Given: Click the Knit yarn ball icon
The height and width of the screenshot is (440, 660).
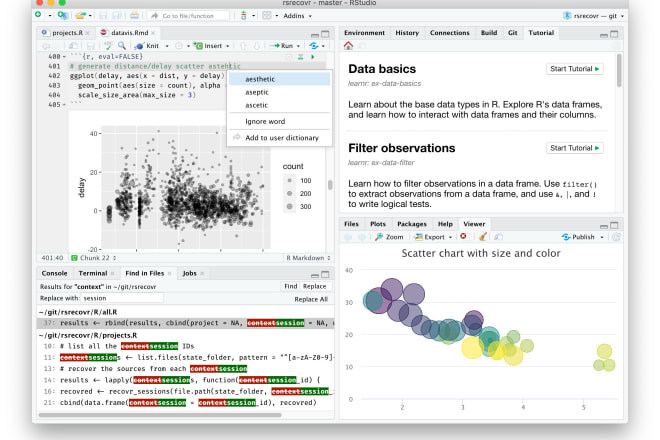Looking at the screenshot, I should (x=139, y=46).
